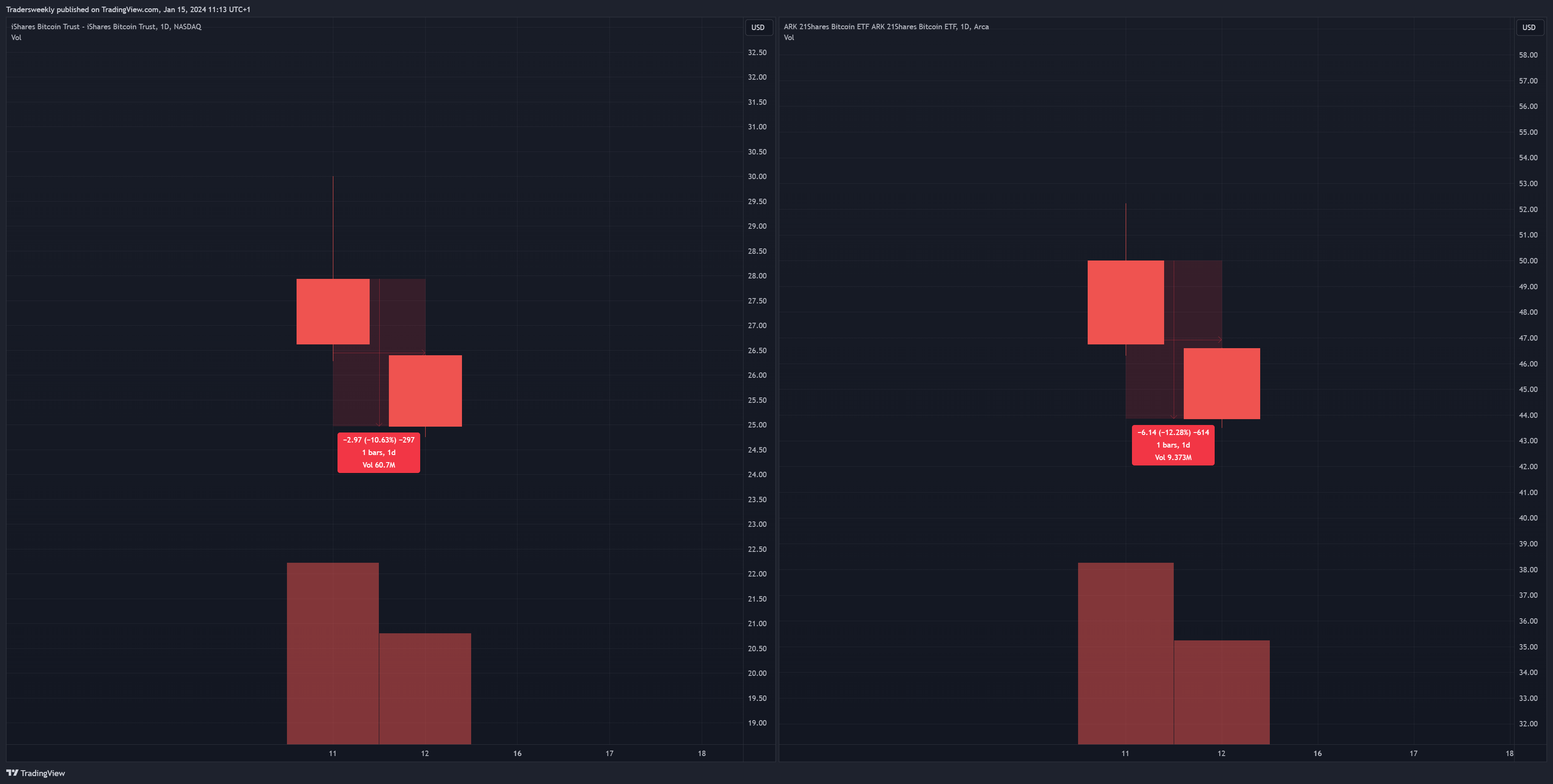Image resolution: width=1553 pixels, height=784 pixels.
Task: Click the 25.00 price label on the iShares axis
Action: click(x=757, y=425)
